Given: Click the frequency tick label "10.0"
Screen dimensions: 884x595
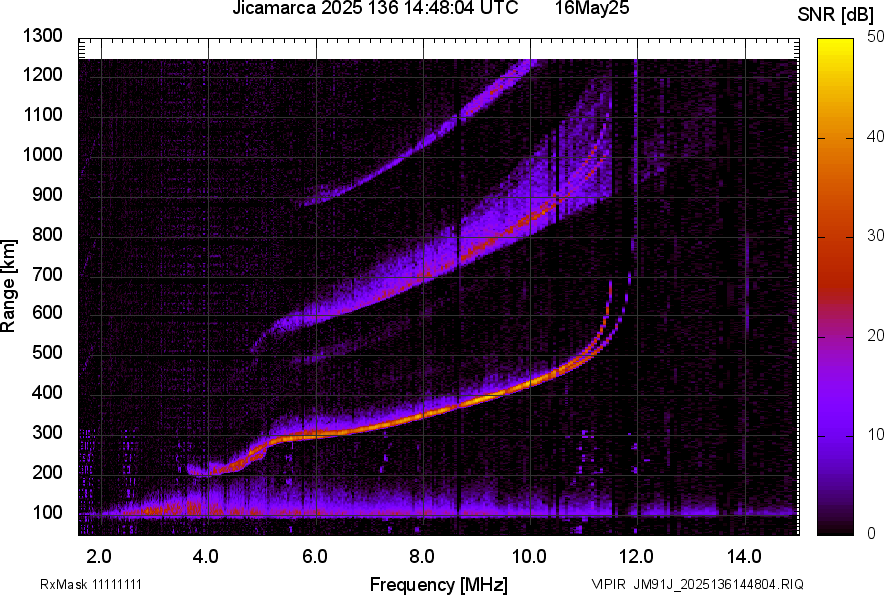Looking at the screenshot, I should (529, 557).
